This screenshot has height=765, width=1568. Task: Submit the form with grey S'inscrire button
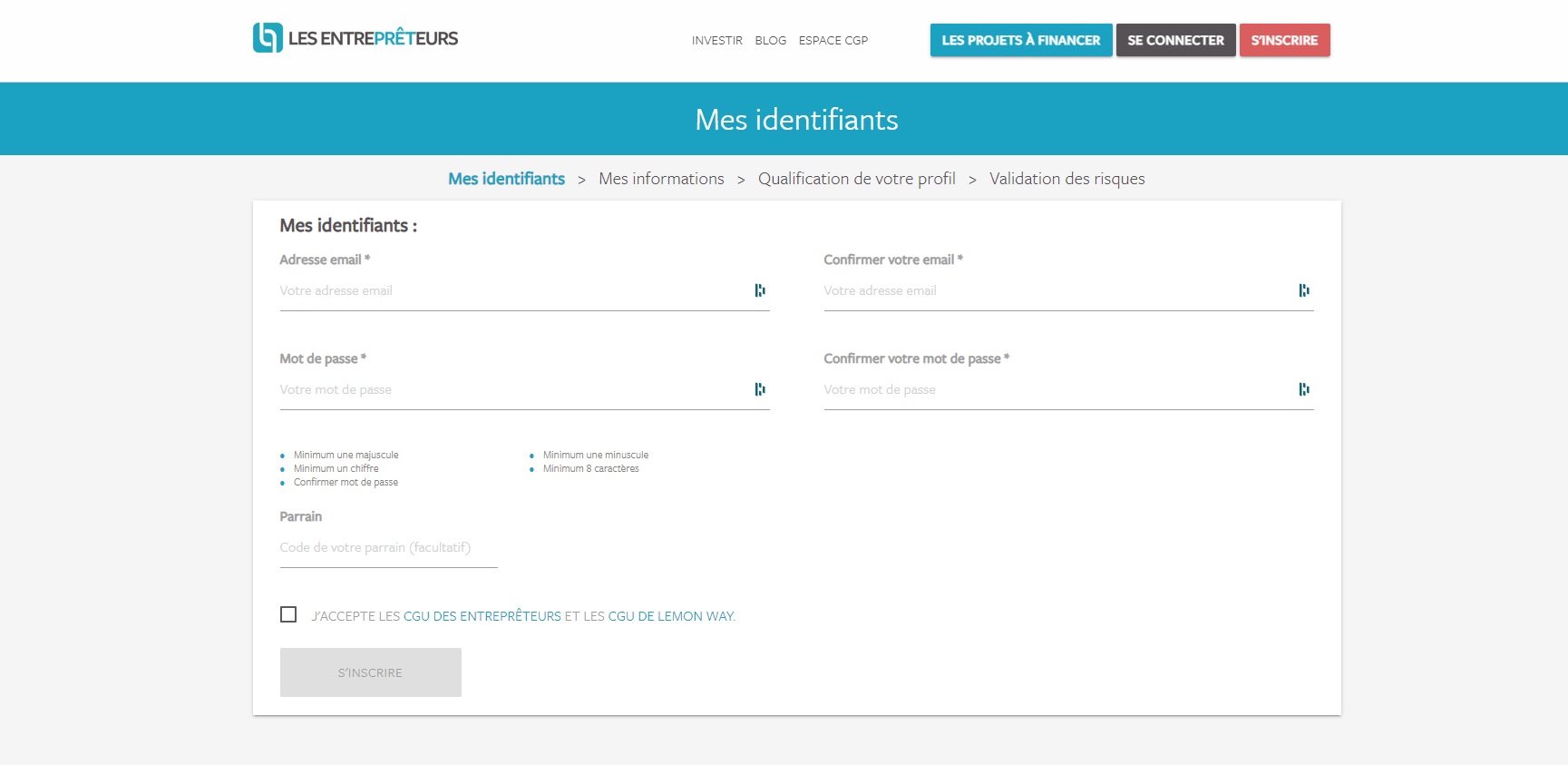pos(370,672)
